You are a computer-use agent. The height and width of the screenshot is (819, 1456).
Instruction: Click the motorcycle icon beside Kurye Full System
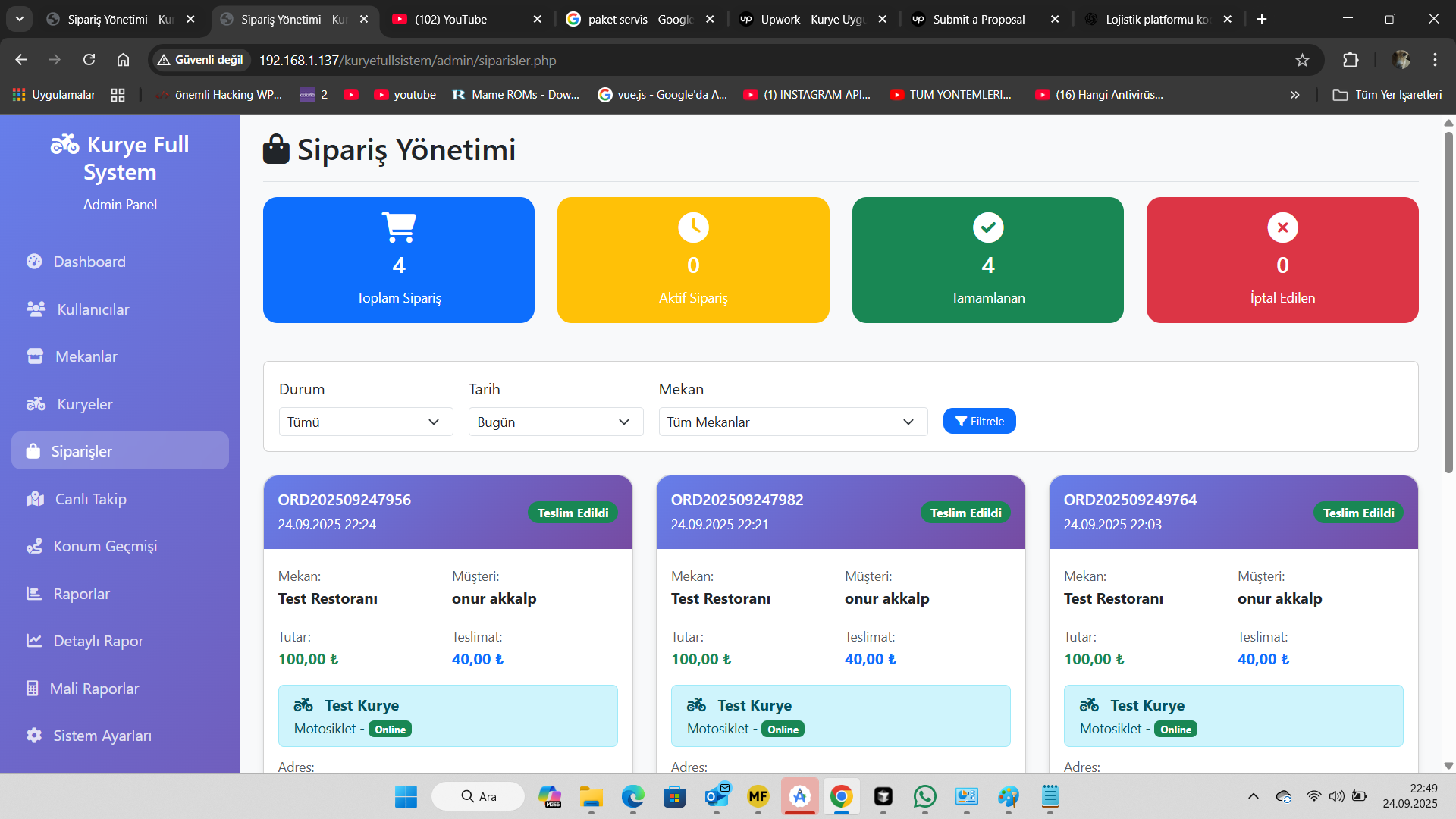(x=64, y=143)
